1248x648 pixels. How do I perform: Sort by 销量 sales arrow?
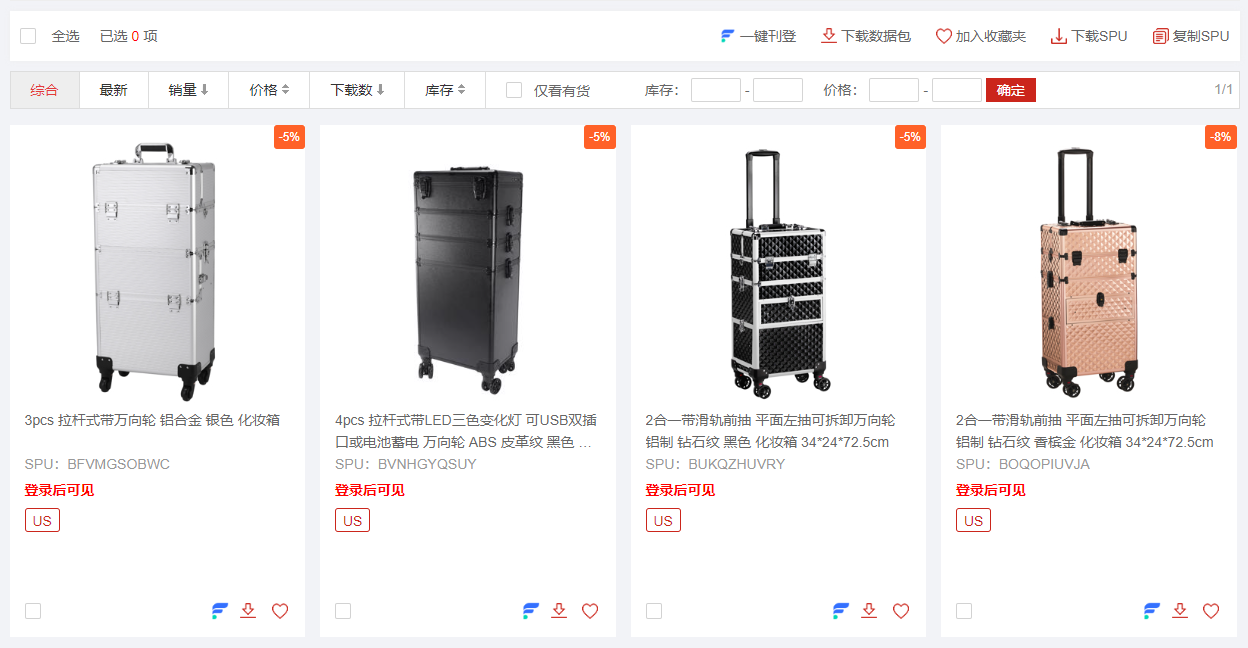click(x=204, y=90)
